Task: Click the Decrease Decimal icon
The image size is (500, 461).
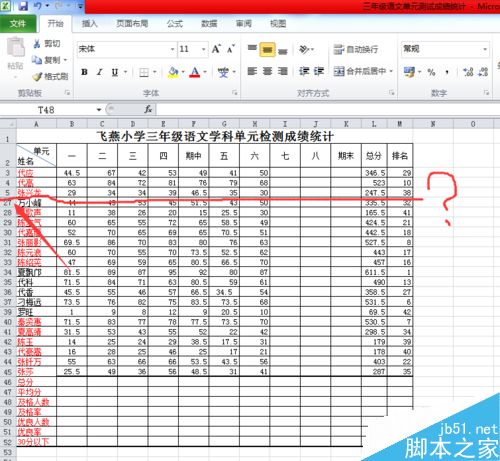Action: pyautogui.click(x=483, y=72)
